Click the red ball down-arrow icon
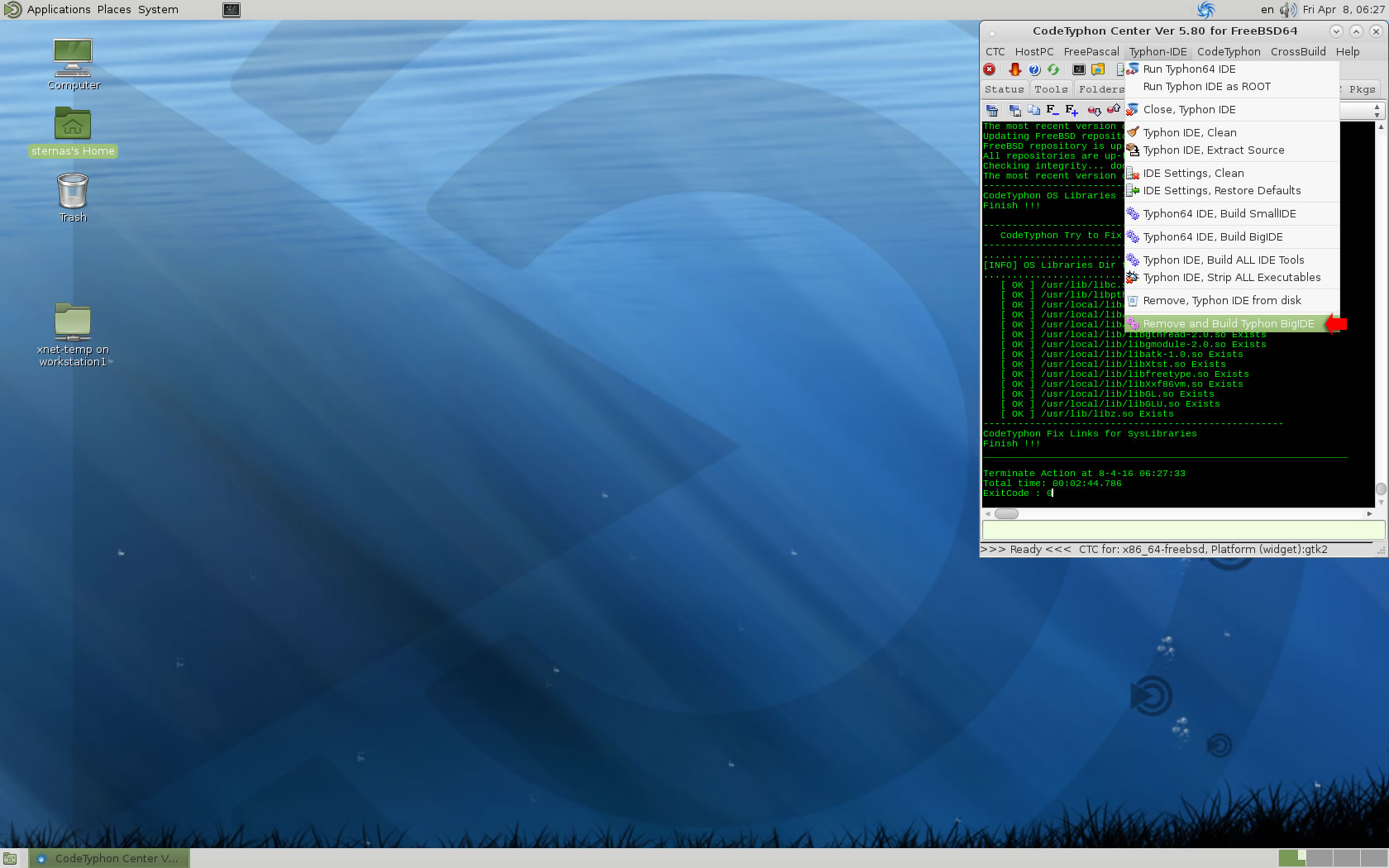Screen dimensions: 1389x868 click(1094, 110)
